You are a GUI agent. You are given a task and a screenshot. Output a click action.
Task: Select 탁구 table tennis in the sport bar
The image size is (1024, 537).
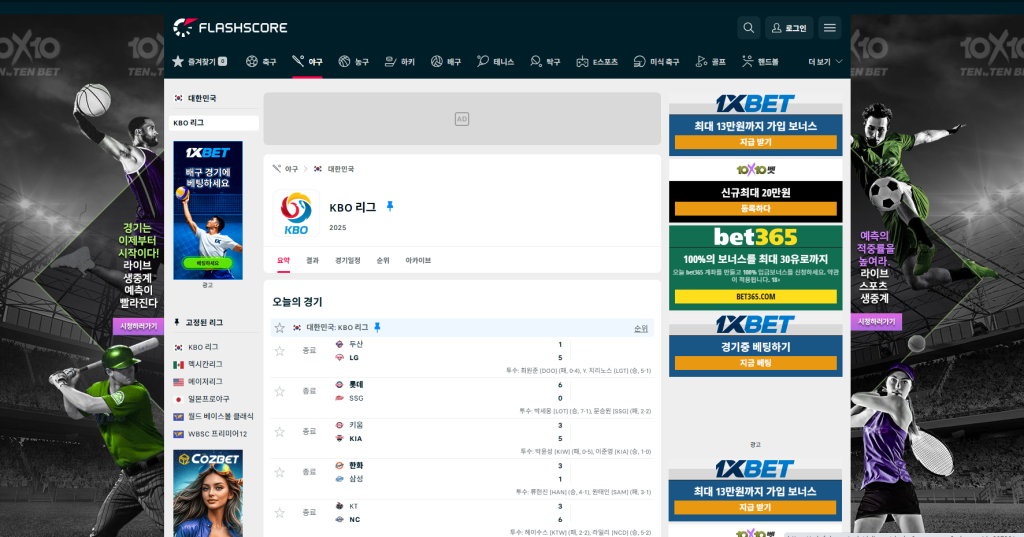click(x=545, y=61)
